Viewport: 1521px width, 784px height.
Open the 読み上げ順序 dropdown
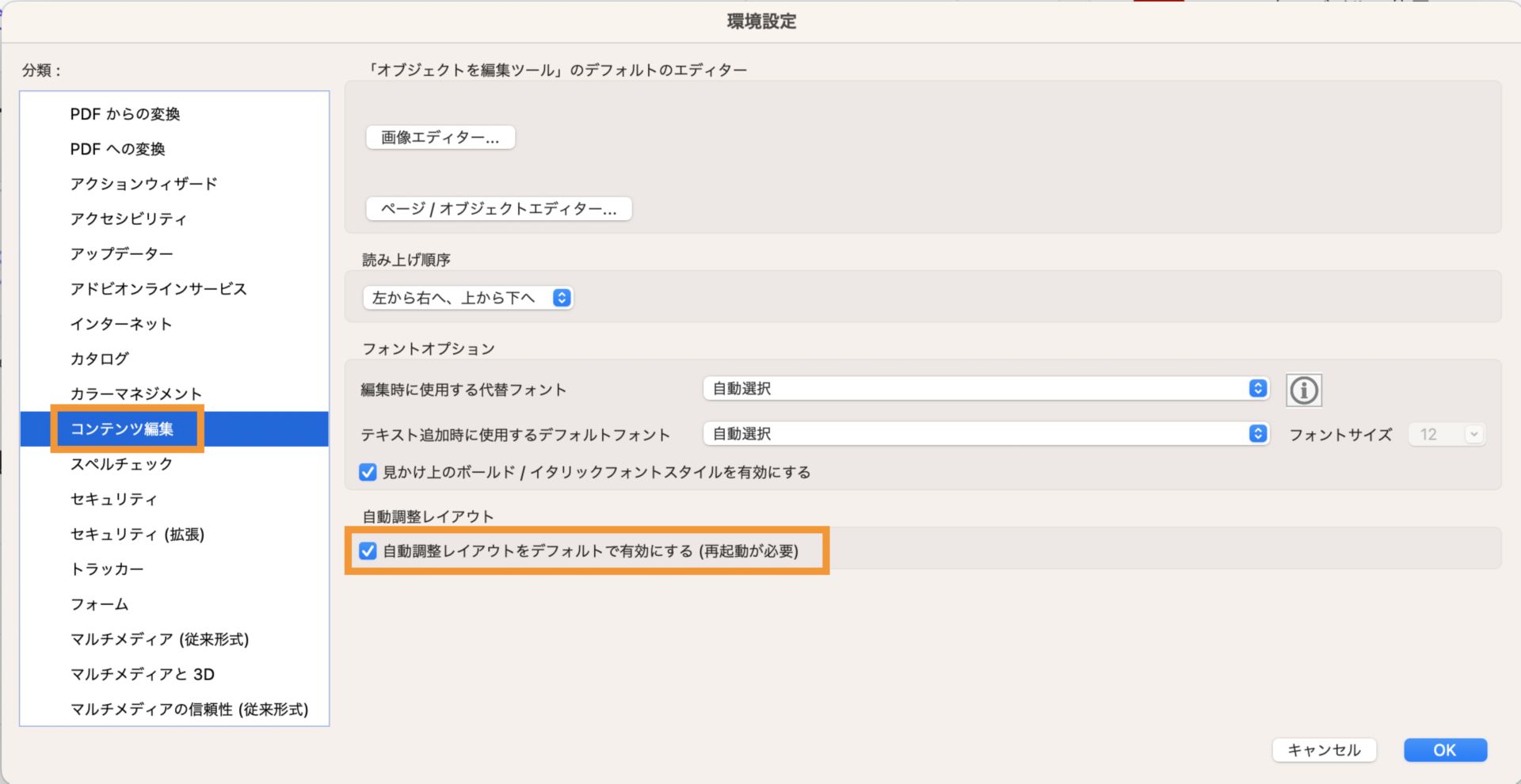(x=467, y=298)
